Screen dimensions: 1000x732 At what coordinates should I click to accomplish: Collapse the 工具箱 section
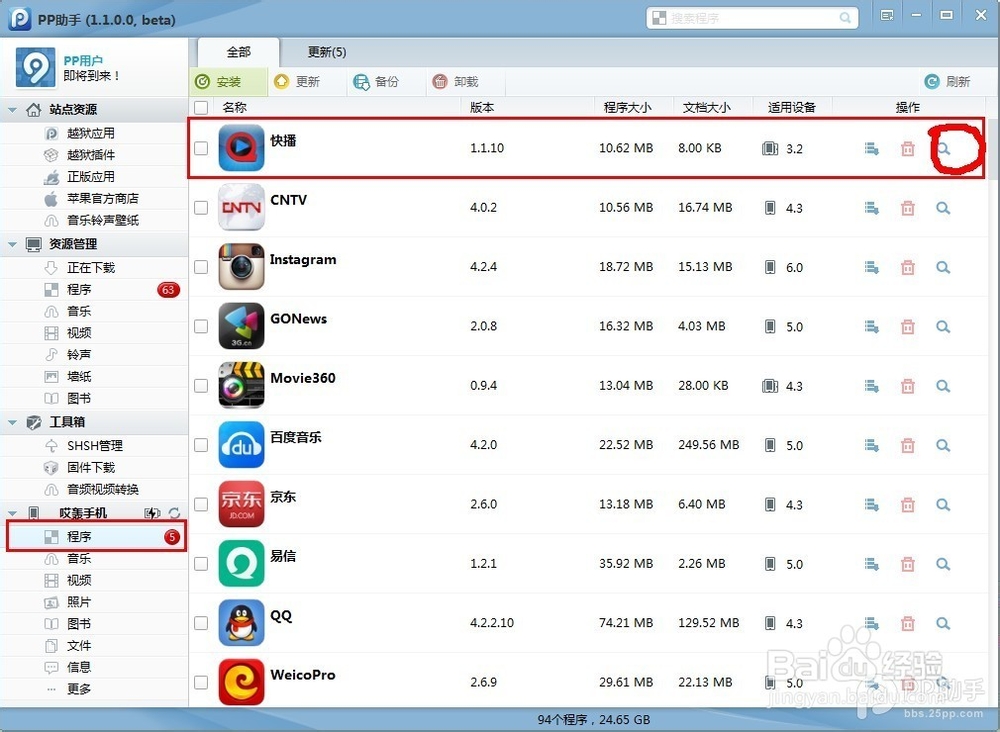click(x=13, y=422)
